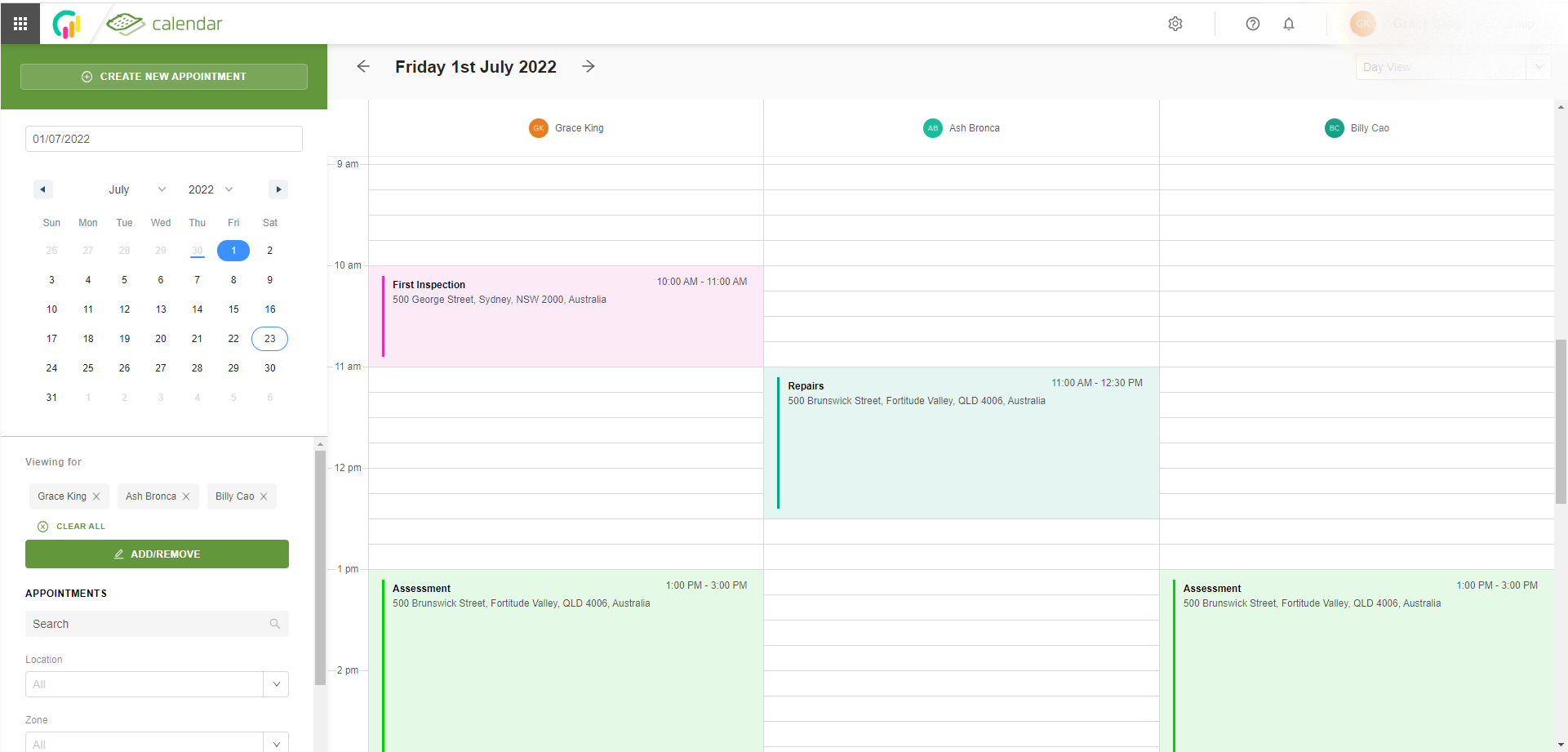Select July 12 in mini calendar

125,309
